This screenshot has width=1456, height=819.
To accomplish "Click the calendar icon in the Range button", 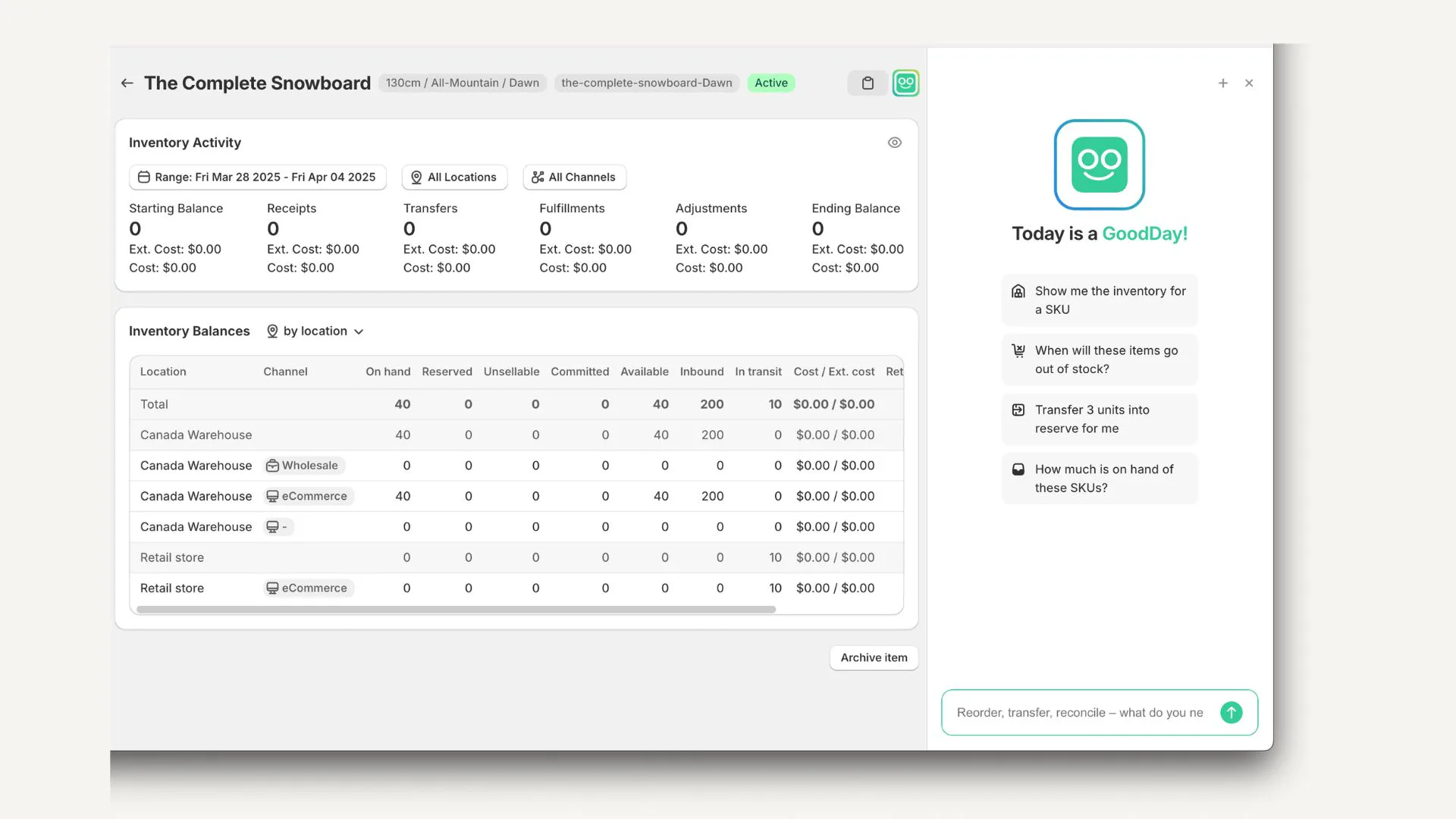I will 144,177.
